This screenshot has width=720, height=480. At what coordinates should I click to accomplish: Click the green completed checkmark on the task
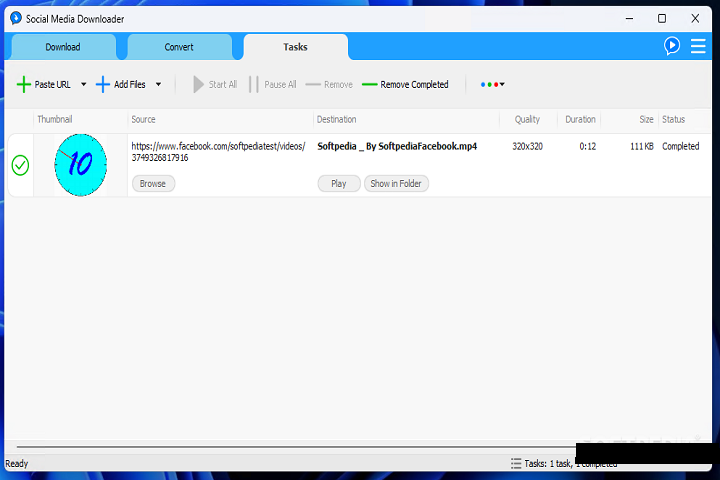coord(20,165)
